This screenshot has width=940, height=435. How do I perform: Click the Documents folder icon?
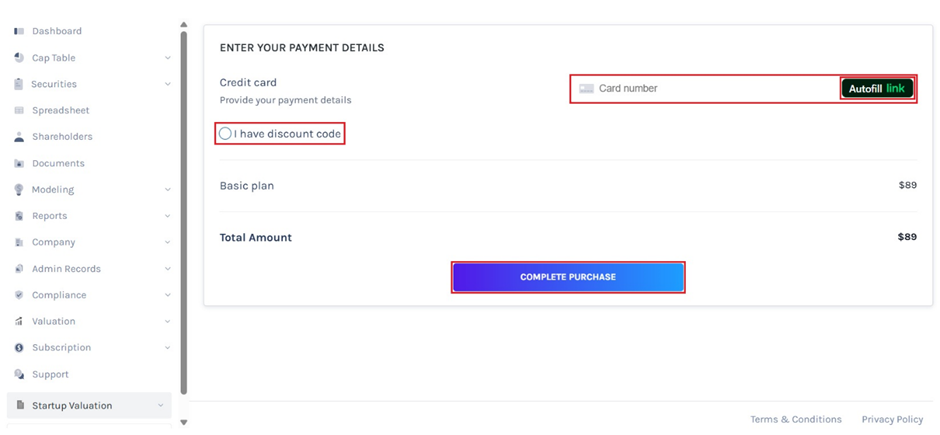point(19,163)
